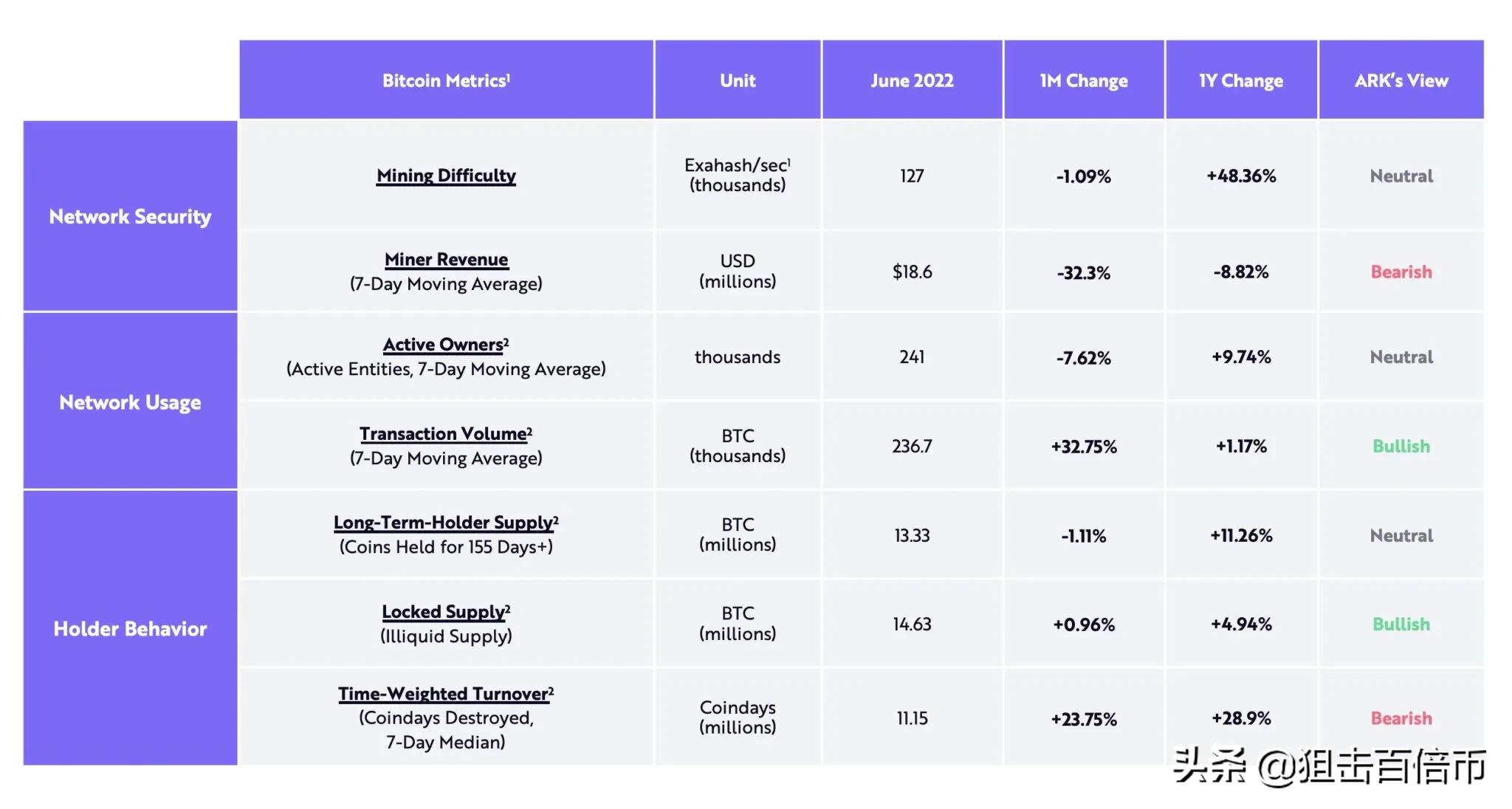The height and width of the screenshot is (809, 1512).
Task: Click the Bitcoin Metrics column header
Action: [446, 80]
